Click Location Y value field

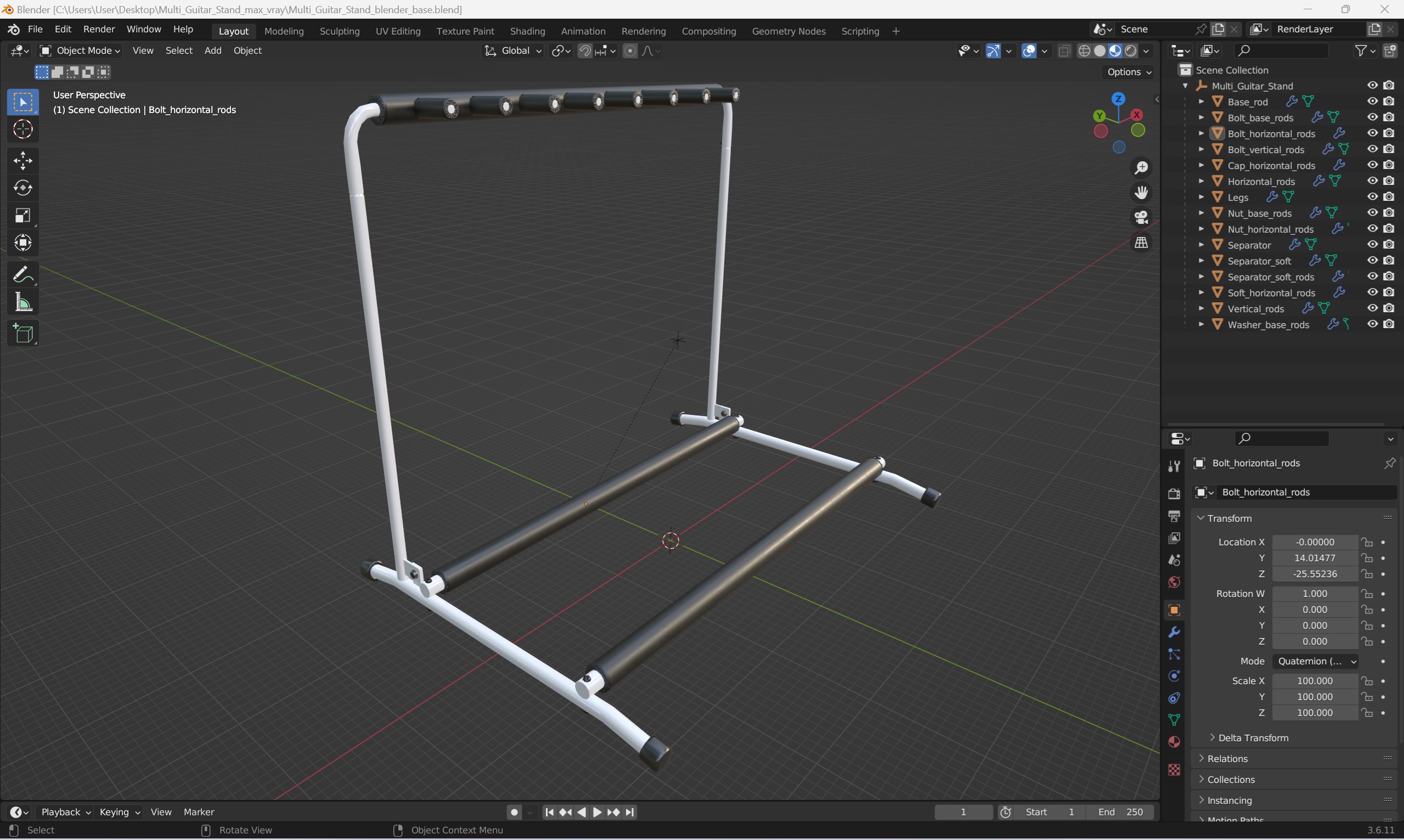(x=1315, y=558)
